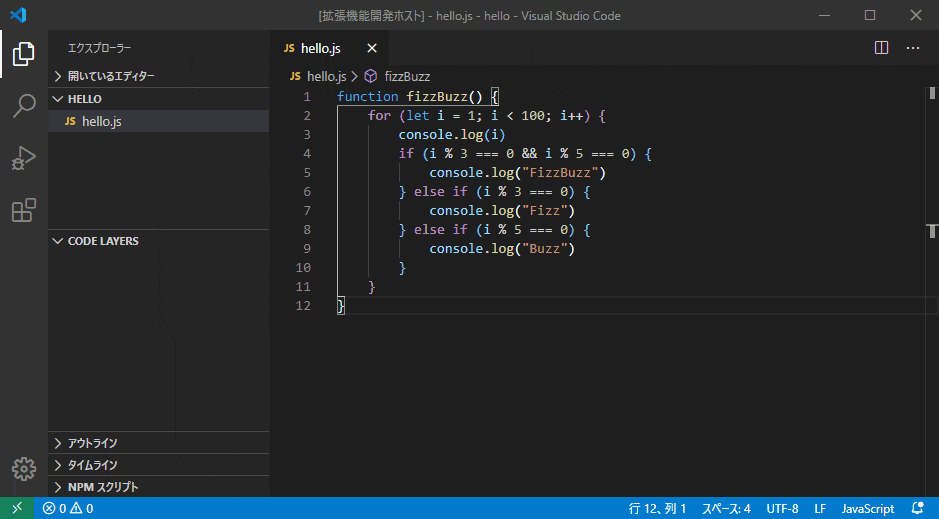Split the editor to the right

coord(882,48)
